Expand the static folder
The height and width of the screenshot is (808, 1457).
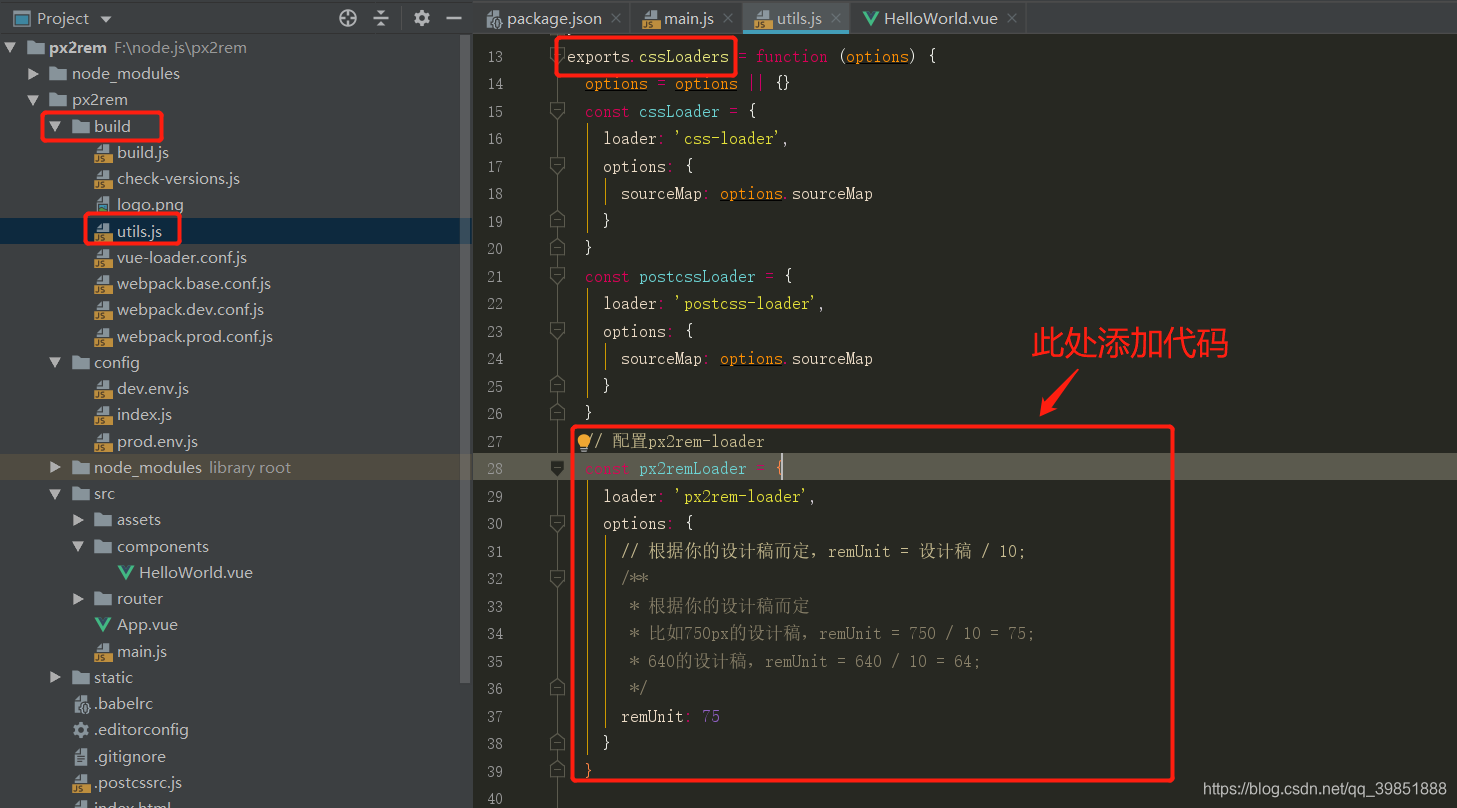[55, 677]
